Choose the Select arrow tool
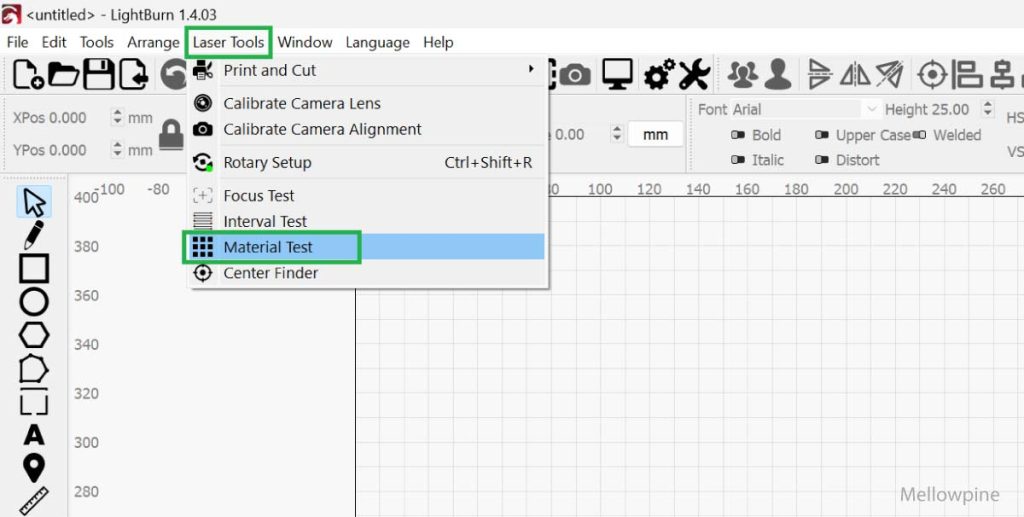1024x517 pixels. (x=34, y=202)
